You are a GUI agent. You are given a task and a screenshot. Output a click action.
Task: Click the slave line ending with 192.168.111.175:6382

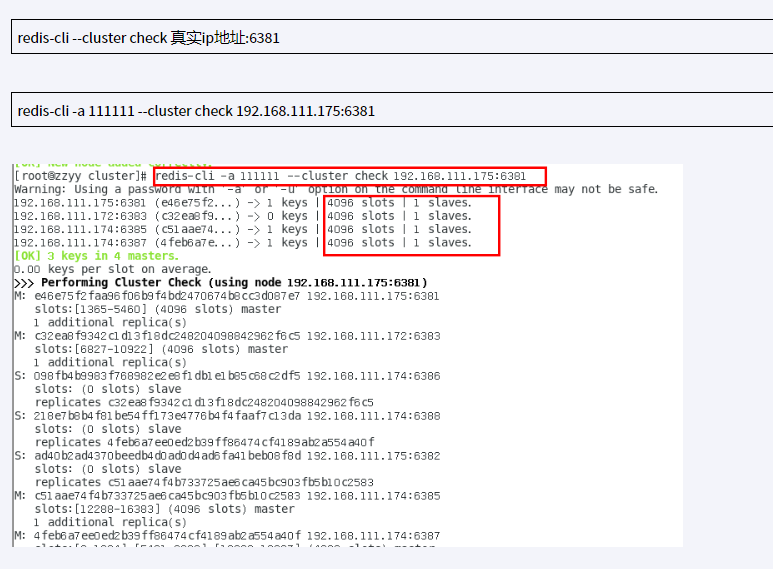pyautogui.click(x=227, y=456)
